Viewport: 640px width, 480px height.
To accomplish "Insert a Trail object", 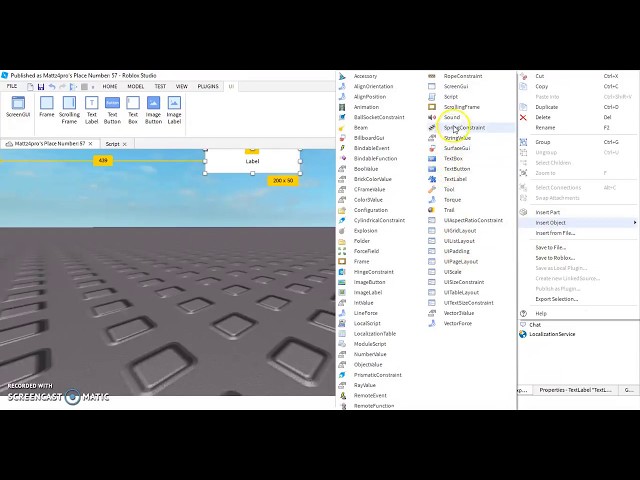I will [449, 210].
